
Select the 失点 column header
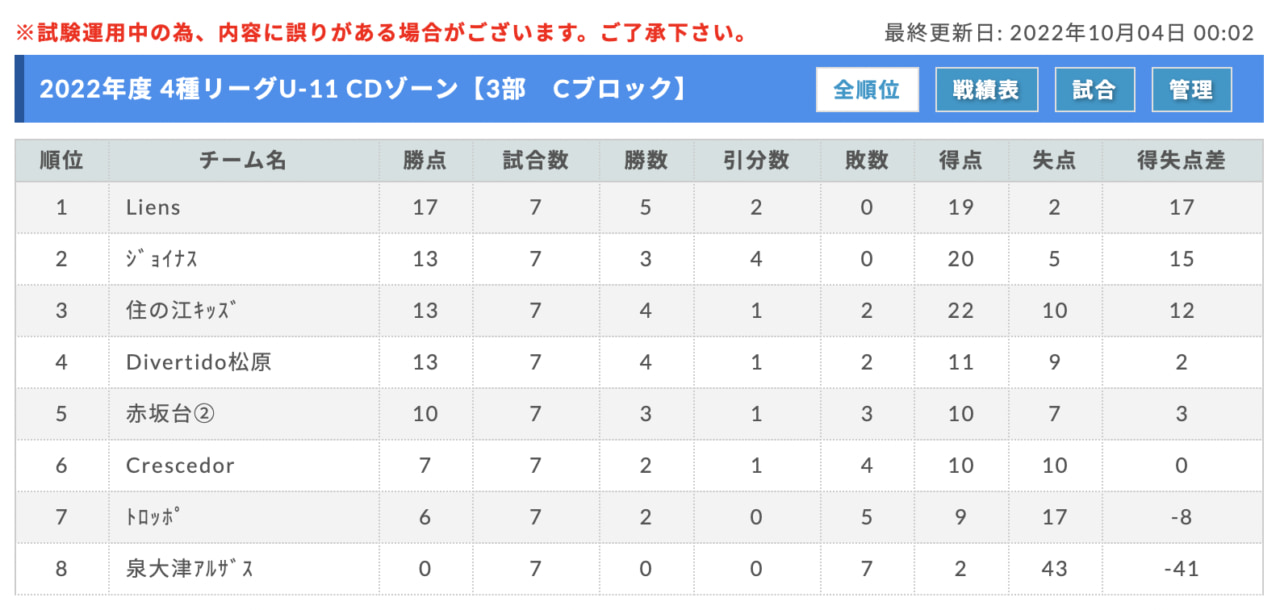pyautogui.click(x=1054, y=160)
